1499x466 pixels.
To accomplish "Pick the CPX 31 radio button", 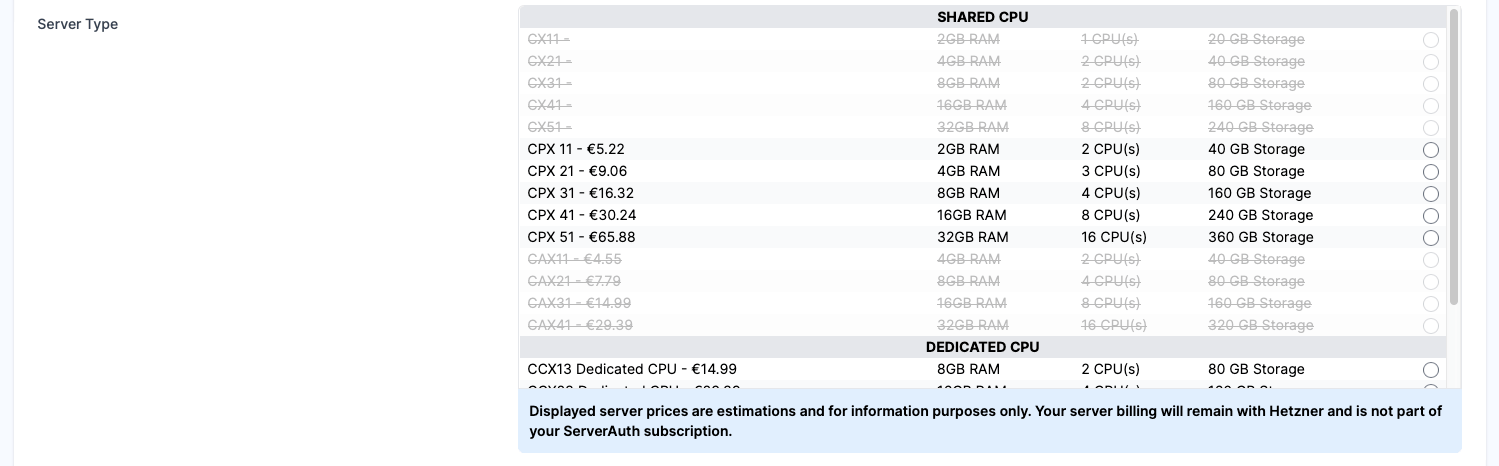I will 1430,194.
